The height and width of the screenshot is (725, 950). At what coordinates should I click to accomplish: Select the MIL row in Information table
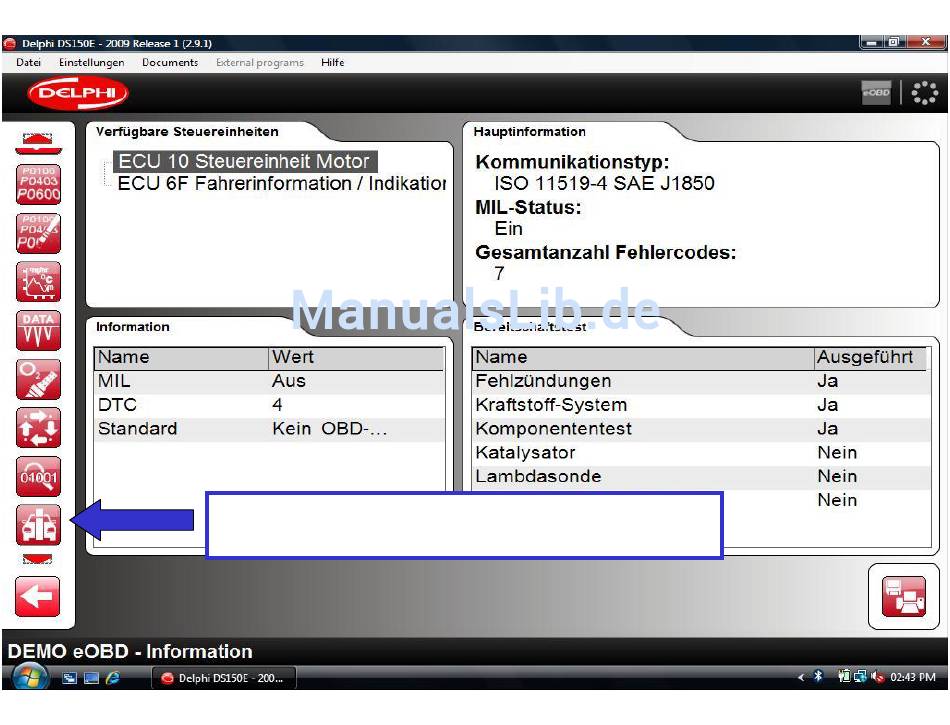(x=269, y=382)
